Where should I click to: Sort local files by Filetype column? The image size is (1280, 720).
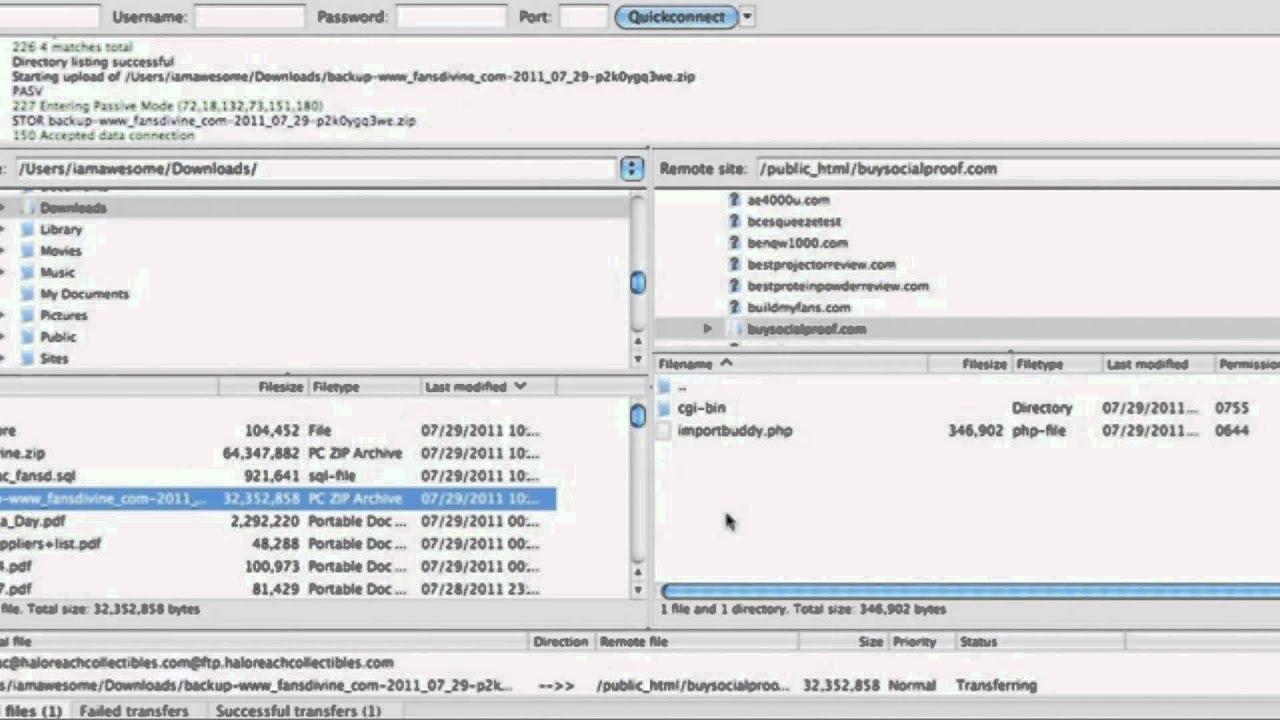pos(364,386)
